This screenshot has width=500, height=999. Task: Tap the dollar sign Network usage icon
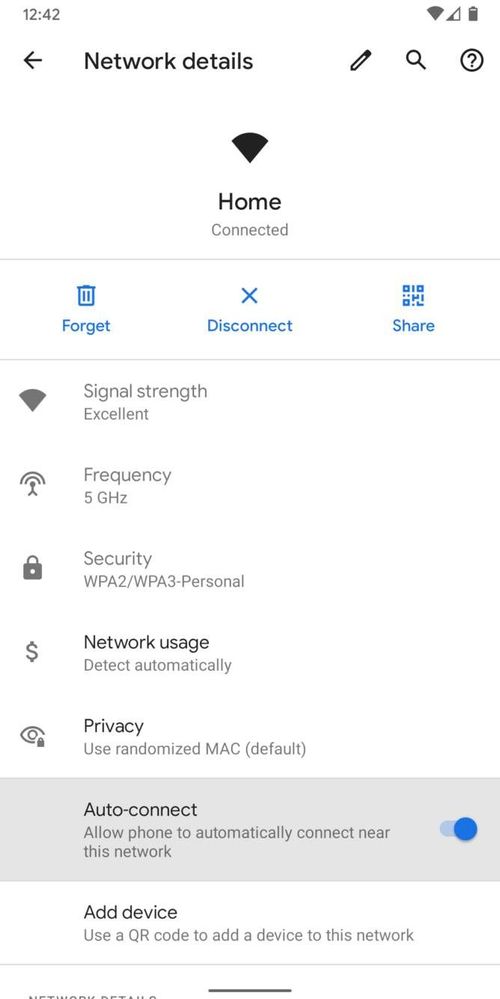pos(32,652)
